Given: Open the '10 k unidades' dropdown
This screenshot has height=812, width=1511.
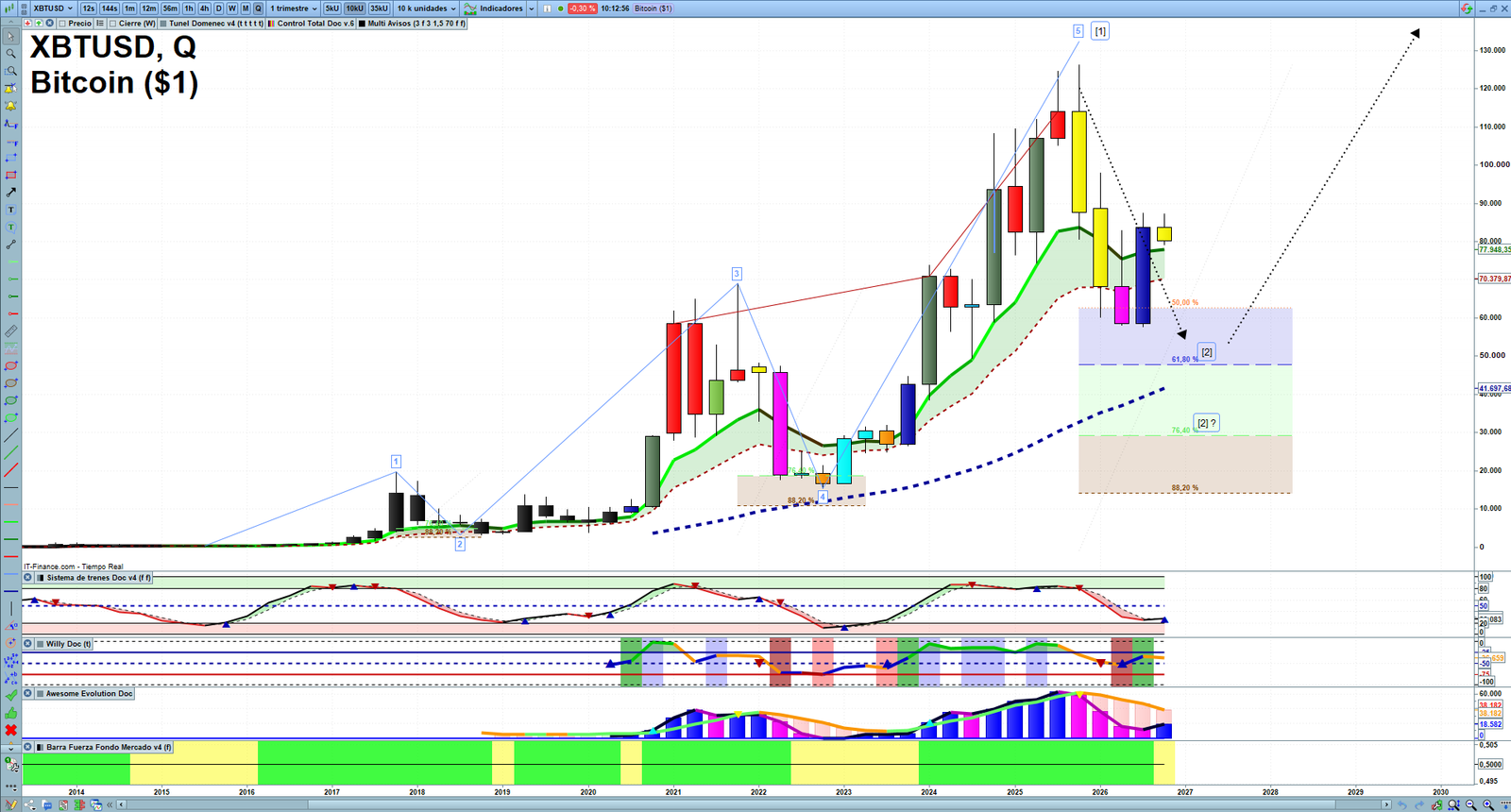Looking at the screenshot, I should [426, 8].
